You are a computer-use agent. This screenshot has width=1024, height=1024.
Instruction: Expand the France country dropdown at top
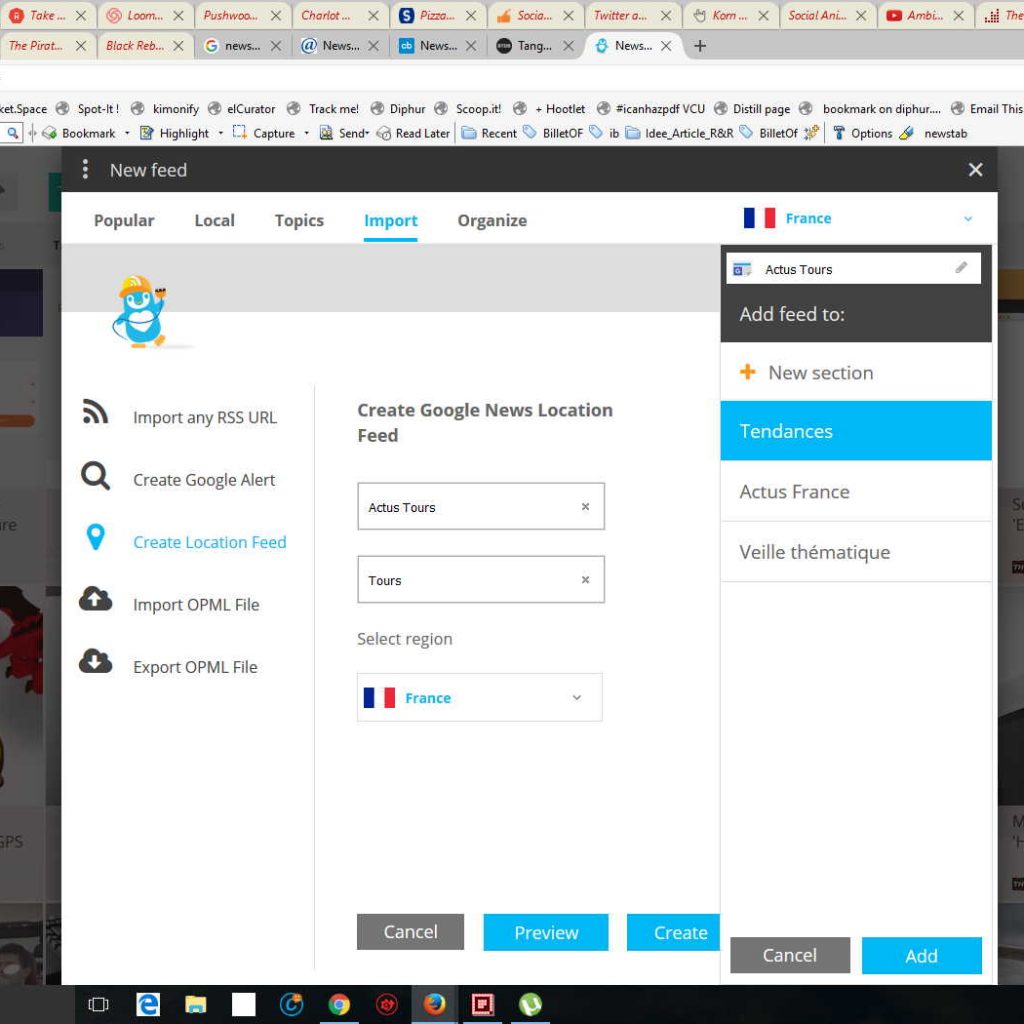[x=857, y=218]
